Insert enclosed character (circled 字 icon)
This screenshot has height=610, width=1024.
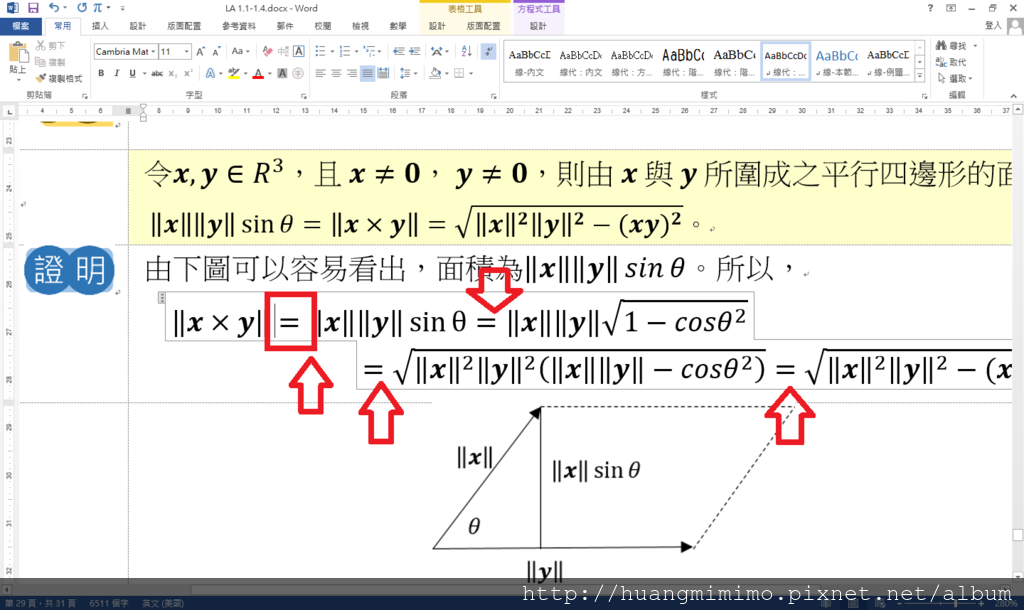click(298, 73)
